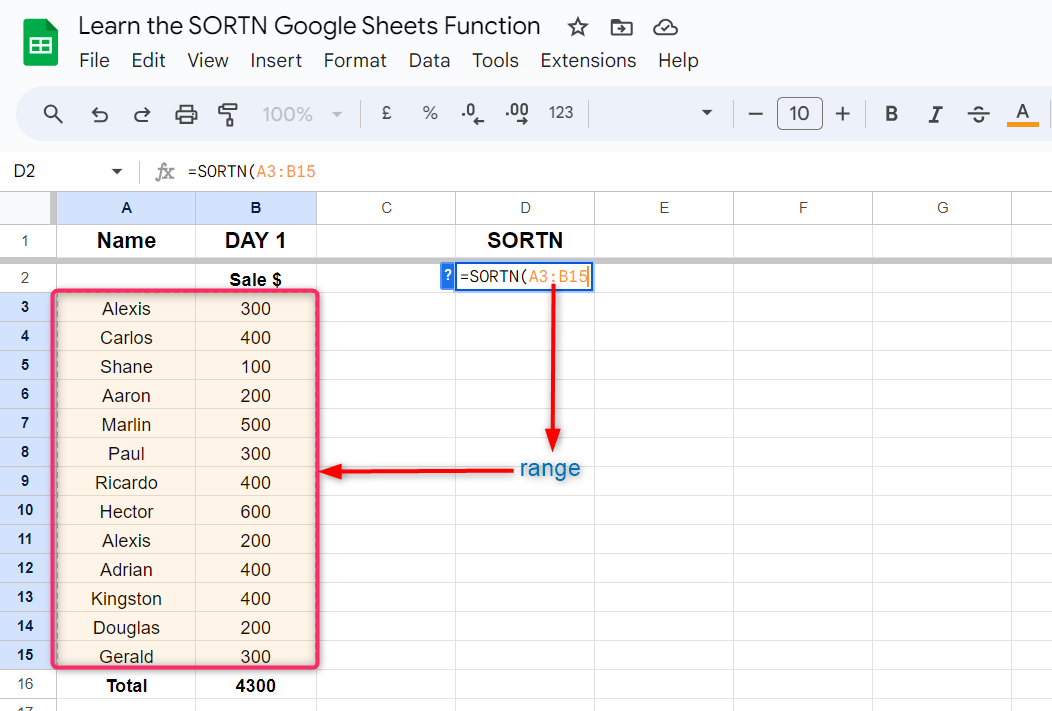This screenshot has height=711, width=1052.
Task: Move document using the folder icon
Action: pos(621,28)
